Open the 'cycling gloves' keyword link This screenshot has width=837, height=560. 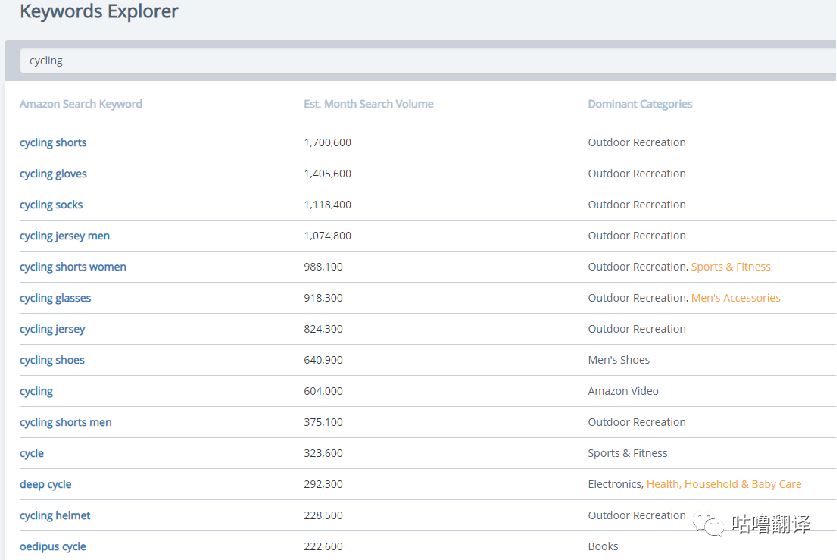click(x=53, y=173)
